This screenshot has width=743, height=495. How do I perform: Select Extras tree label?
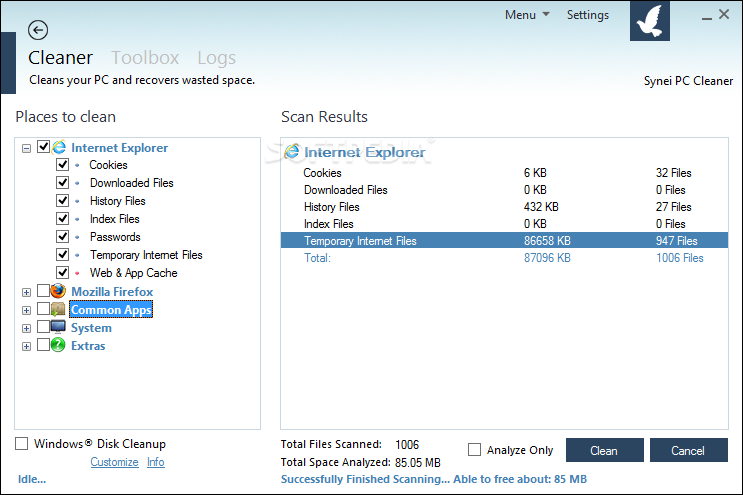88,346
